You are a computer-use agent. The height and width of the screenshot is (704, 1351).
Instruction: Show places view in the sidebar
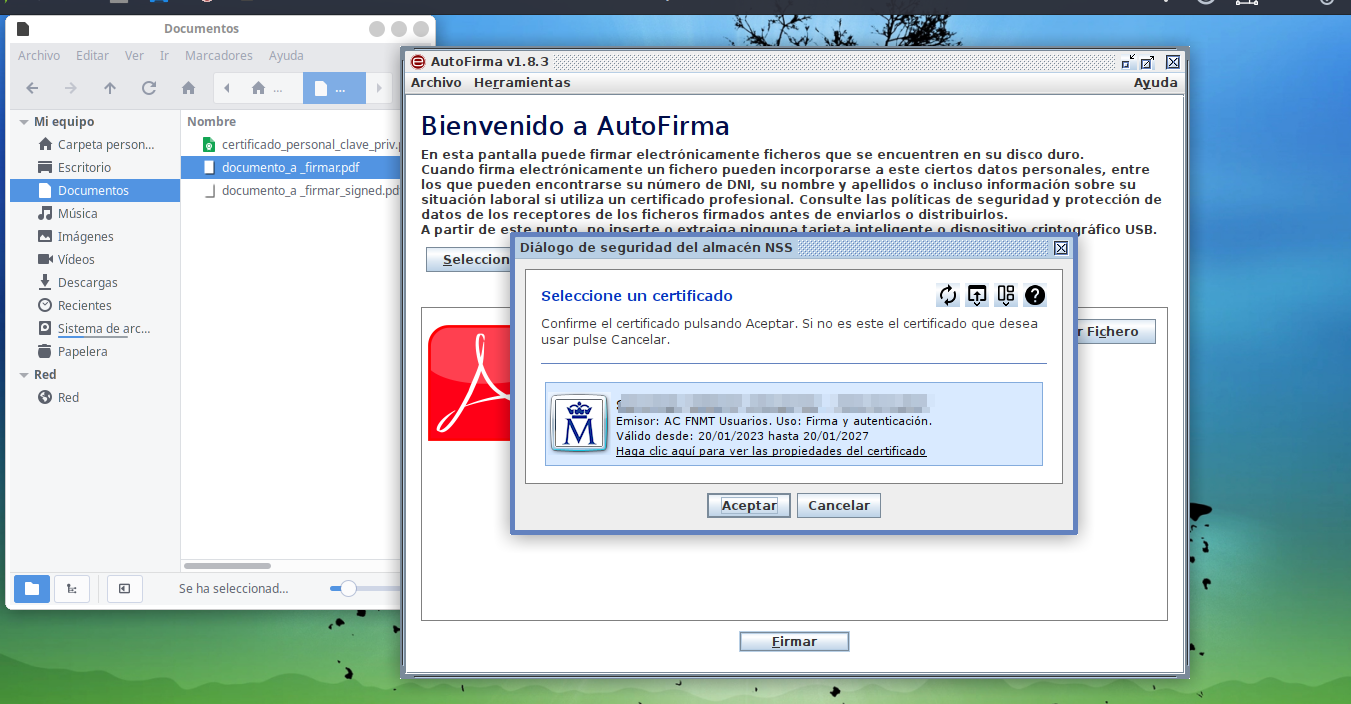coord(32,589)
